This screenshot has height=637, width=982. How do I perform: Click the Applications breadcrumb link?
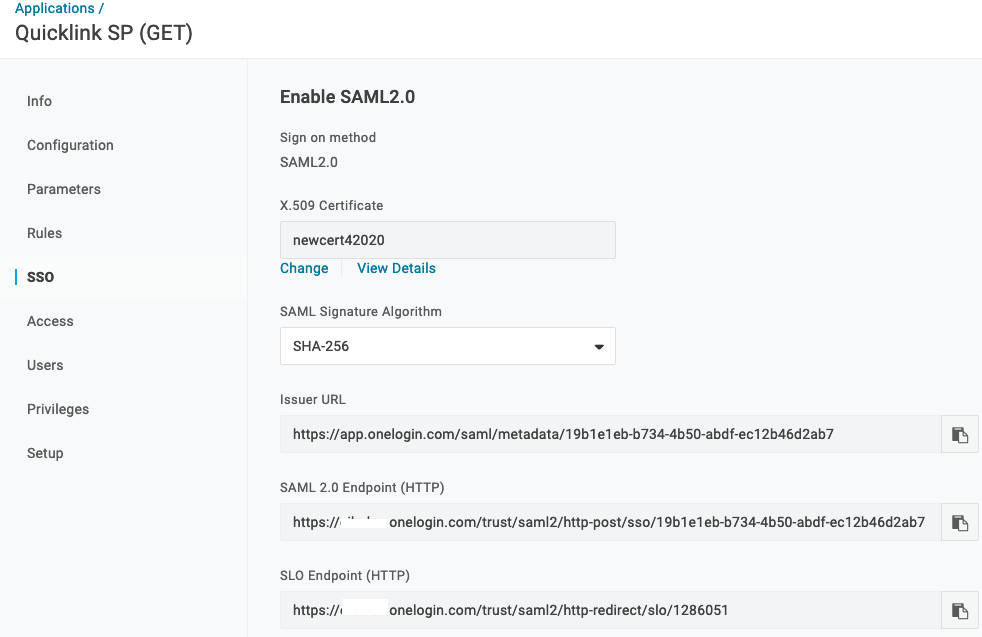point(55,8)
